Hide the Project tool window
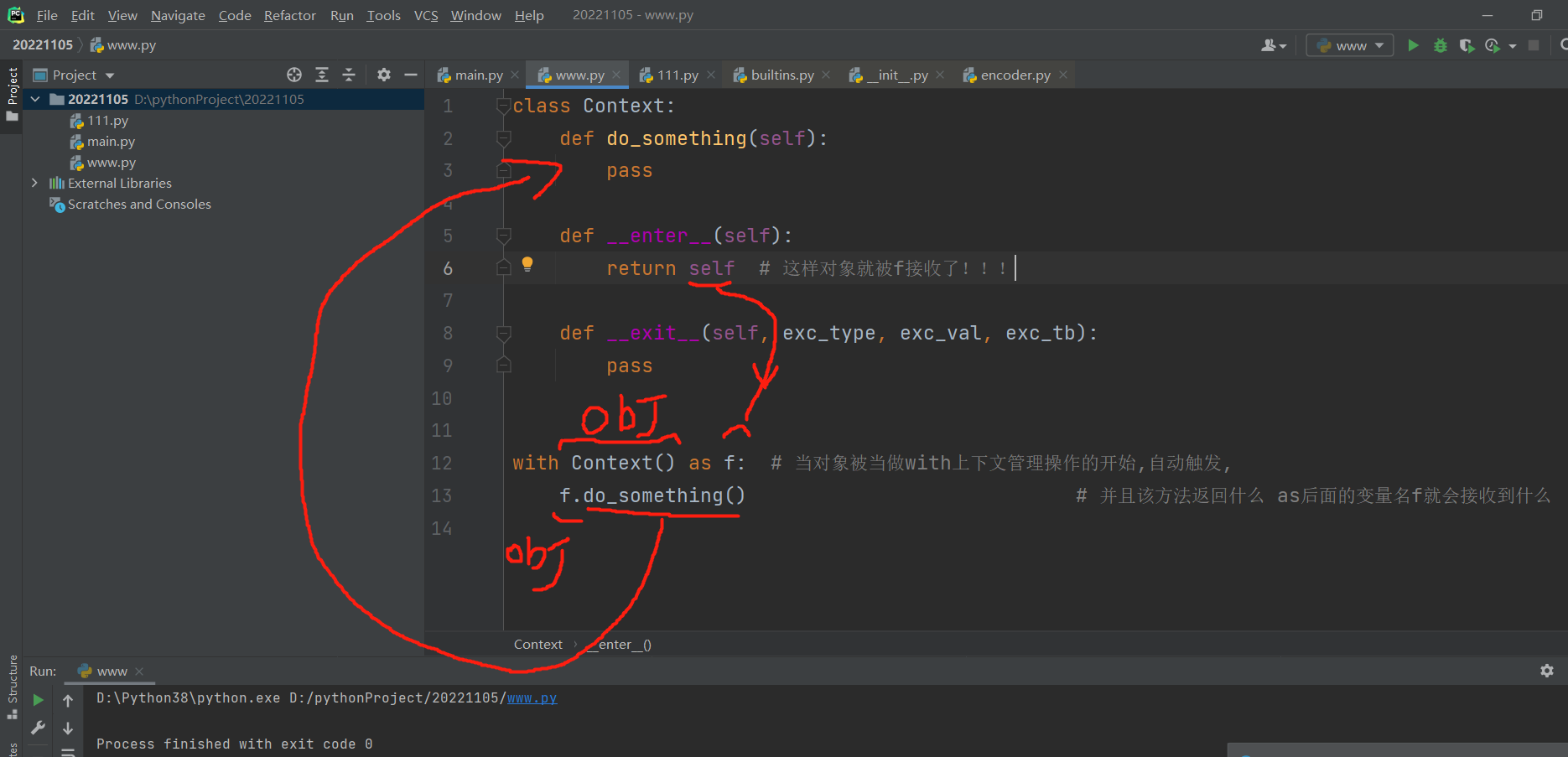1568x757 pixels. (411, 75)
